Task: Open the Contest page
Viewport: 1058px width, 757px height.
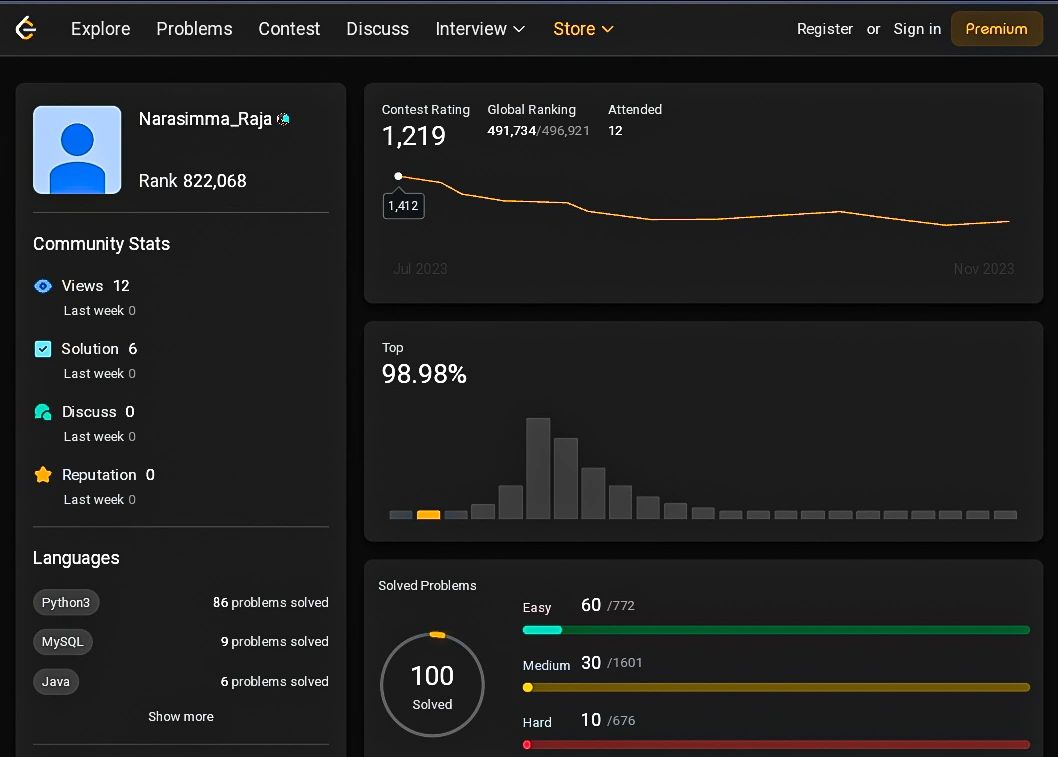Action: point(289,29)
